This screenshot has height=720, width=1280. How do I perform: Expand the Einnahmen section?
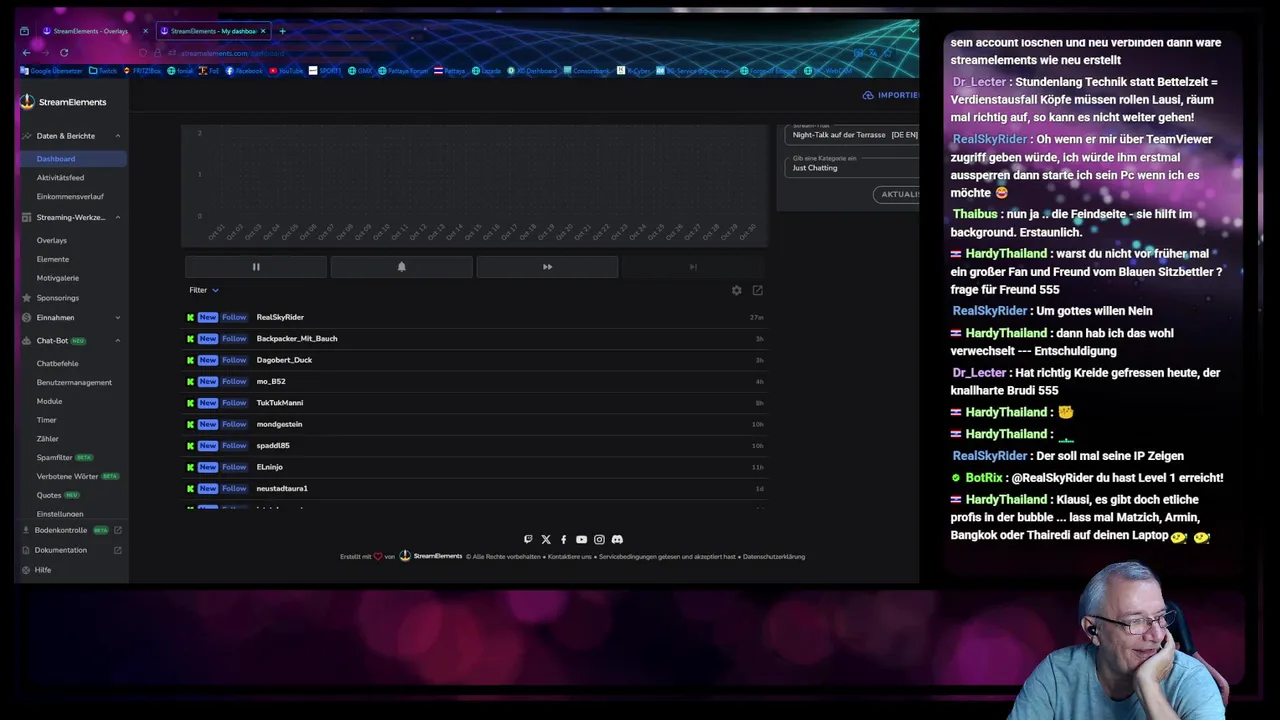tap(117, 318)
